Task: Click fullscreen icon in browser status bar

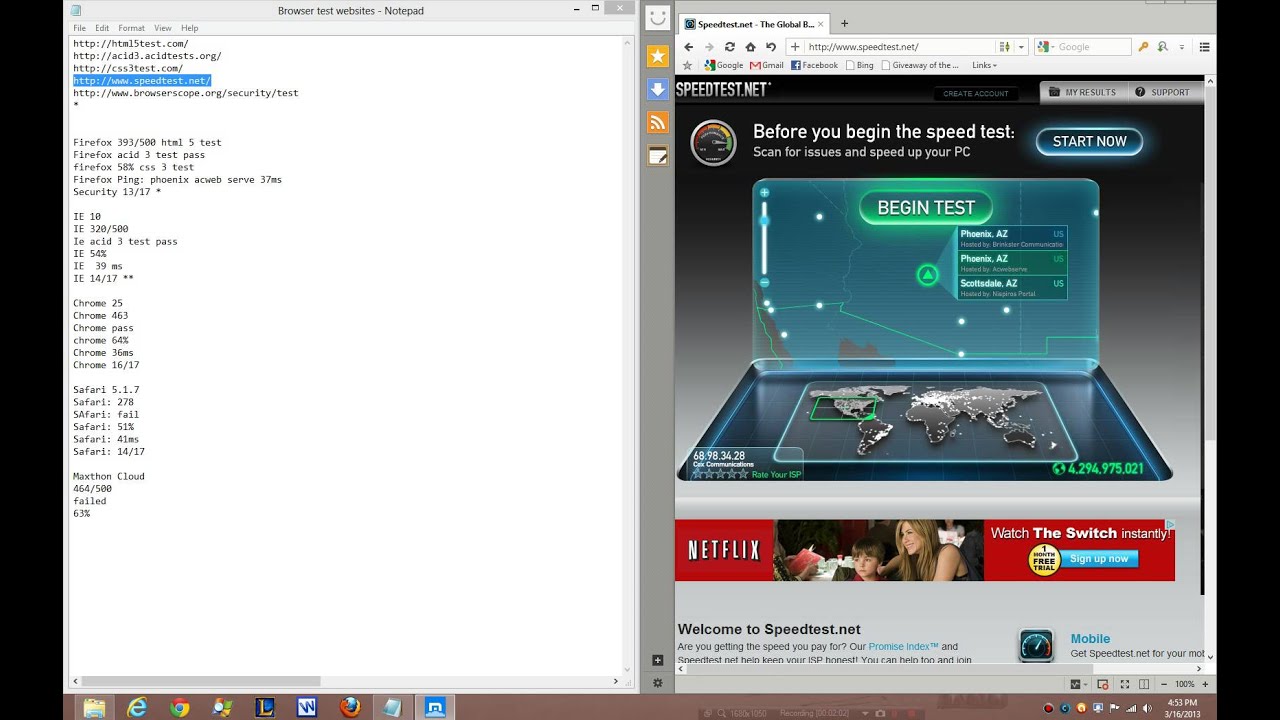Action: pos(1125,684)
